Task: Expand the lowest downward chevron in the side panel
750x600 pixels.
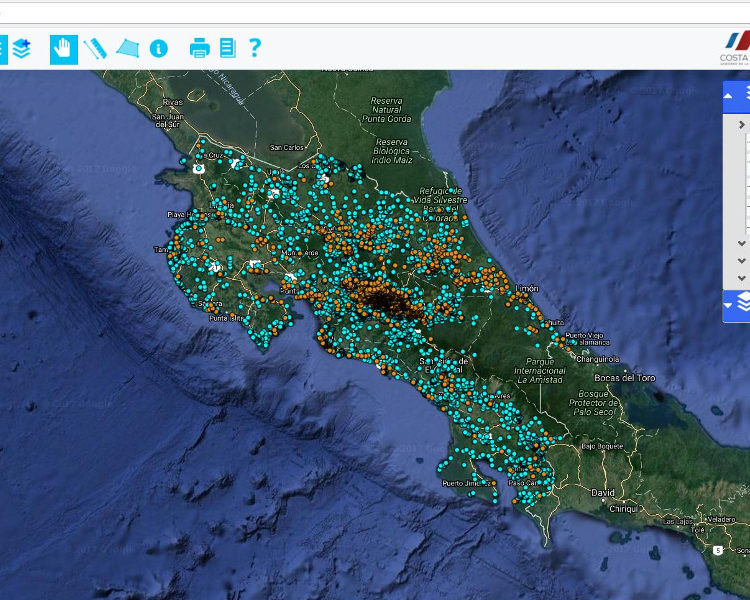Action: pos(741,277)
